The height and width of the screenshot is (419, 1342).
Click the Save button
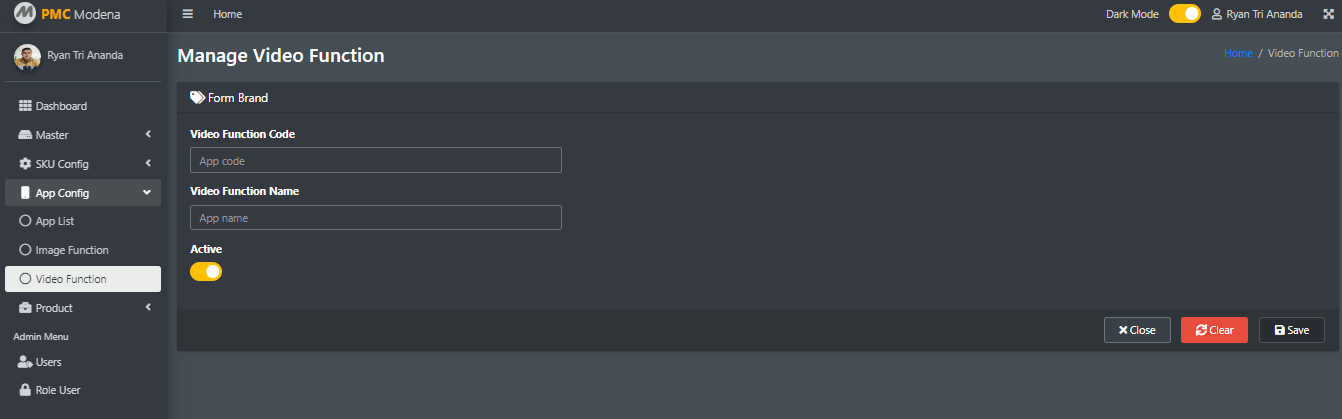pyautogui.click(x=1292, y=330)
